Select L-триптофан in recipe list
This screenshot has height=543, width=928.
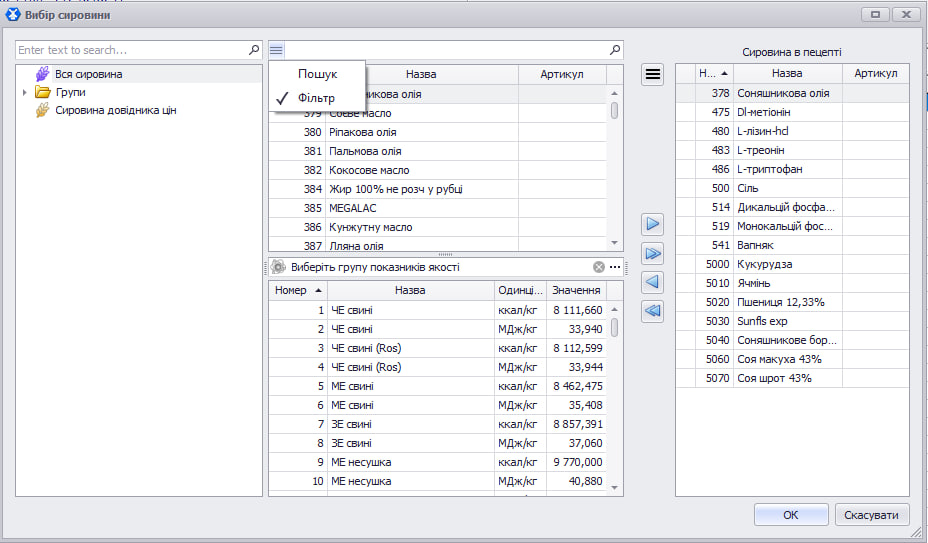pos(792,169)
